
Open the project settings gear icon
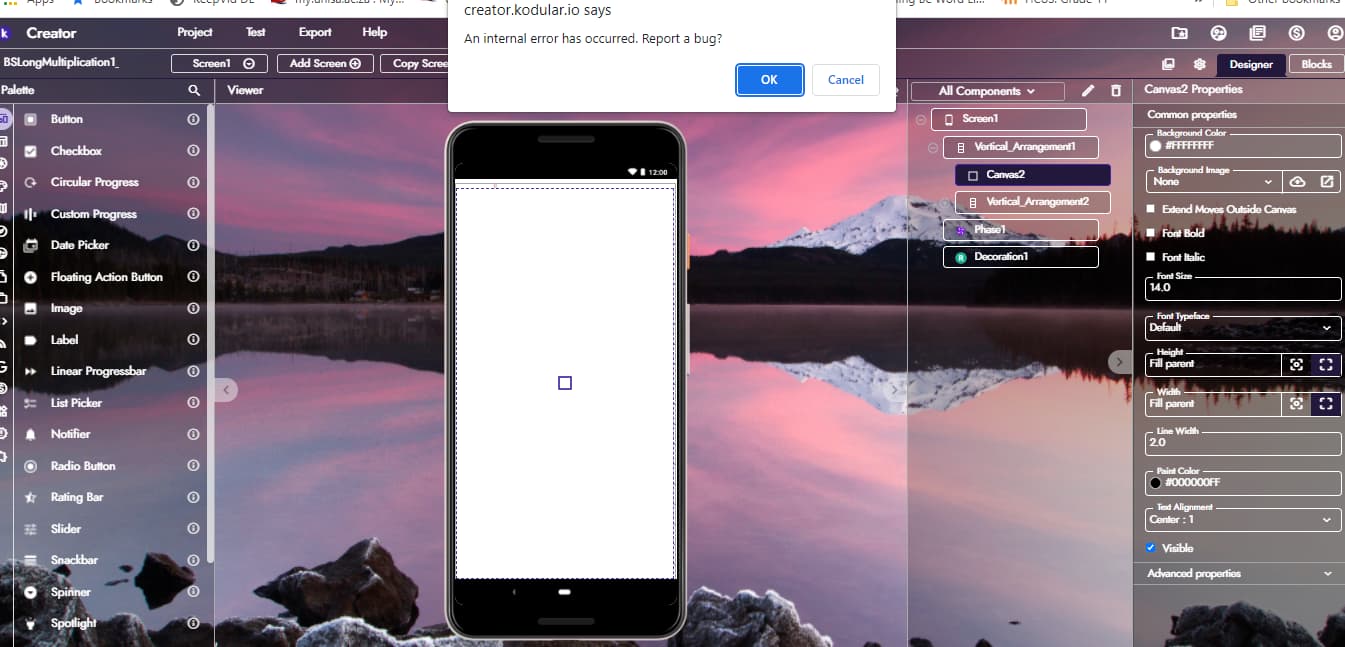tap(1199, 64)
